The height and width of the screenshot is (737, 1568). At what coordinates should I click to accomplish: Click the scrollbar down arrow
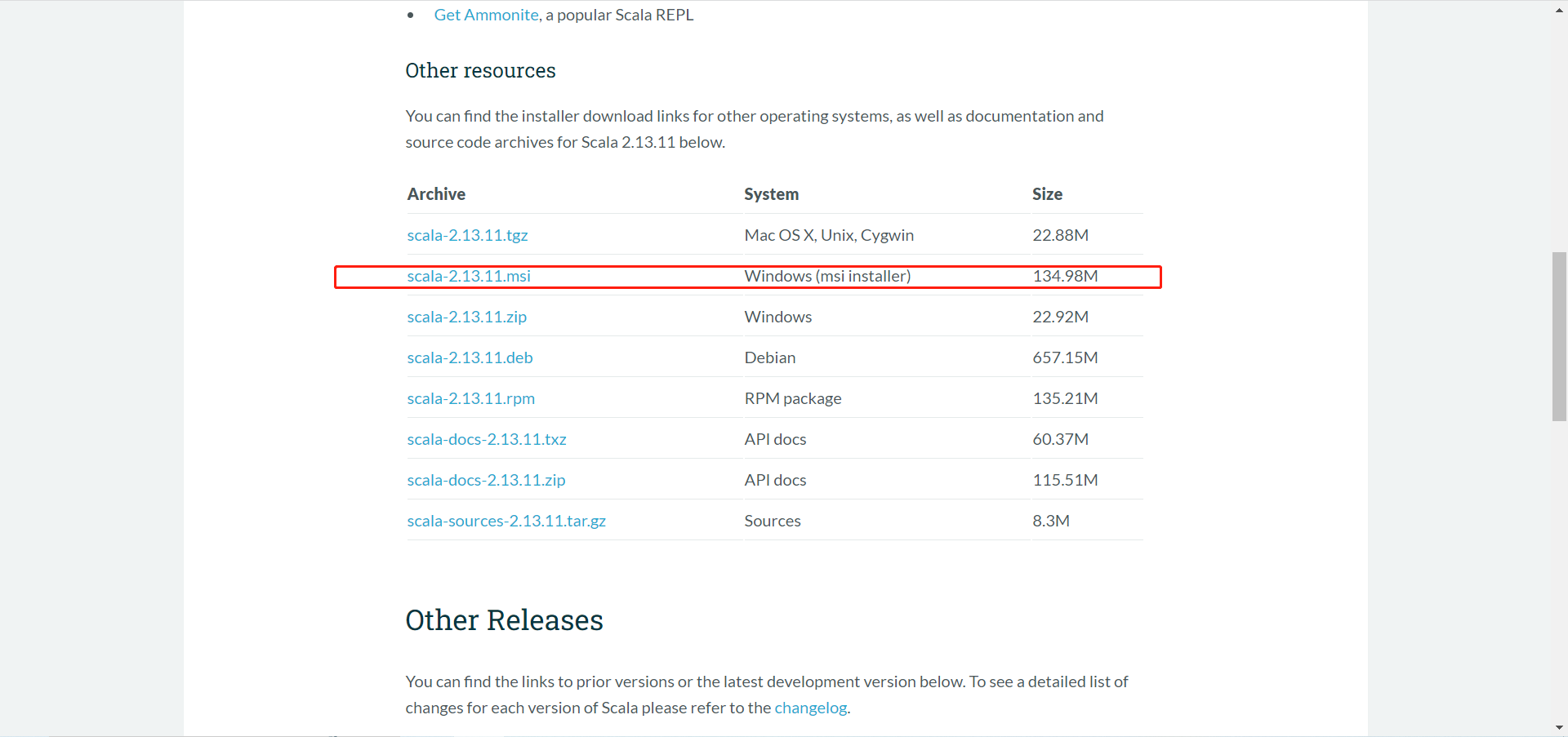coord(1559,727)
